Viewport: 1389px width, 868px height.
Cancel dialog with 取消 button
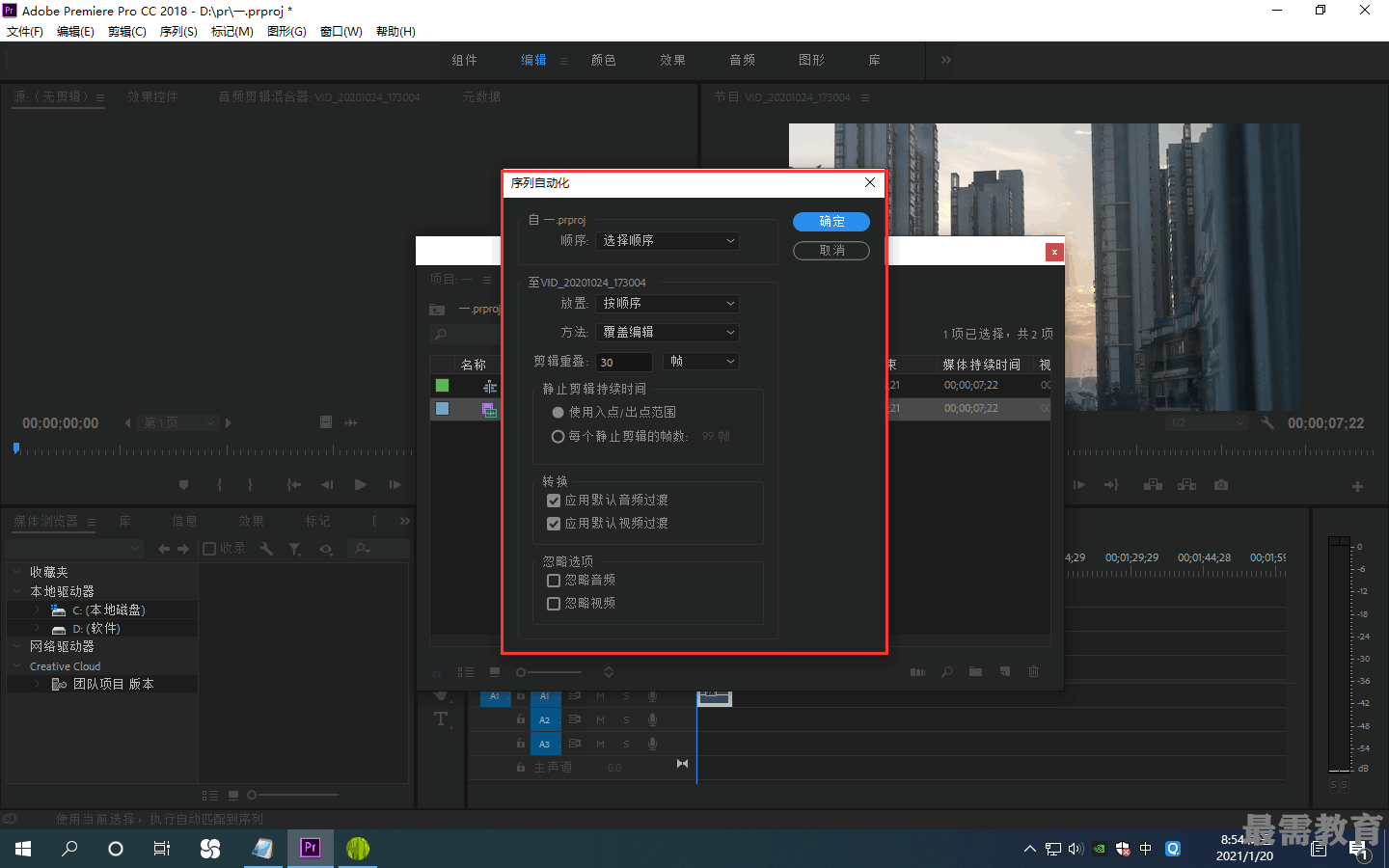831,251
